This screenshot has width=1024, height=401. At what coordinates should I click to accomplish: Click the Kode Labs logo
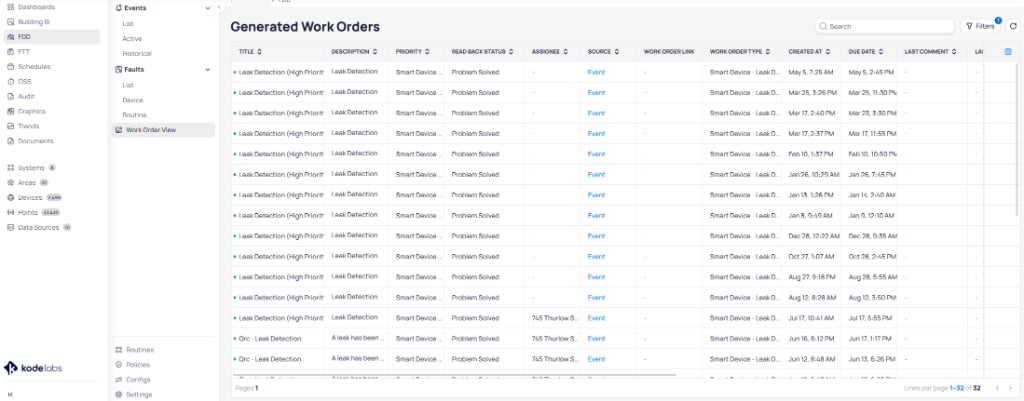coord(33,368)
